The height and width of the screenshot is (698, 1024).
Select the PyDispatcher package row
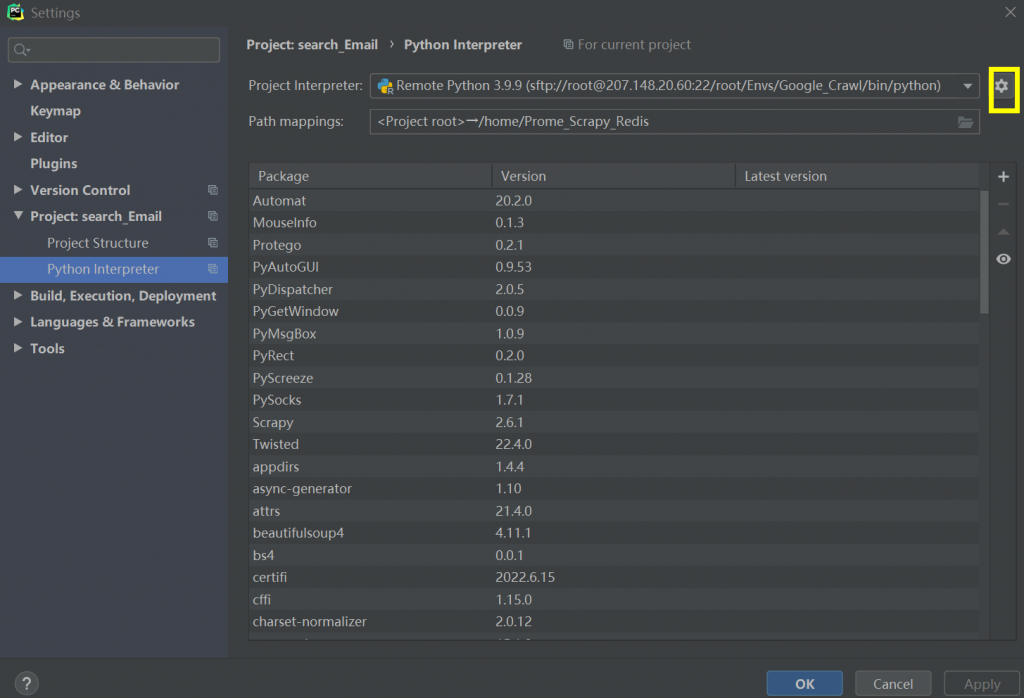pyautogui.click(x=613, y=289)
